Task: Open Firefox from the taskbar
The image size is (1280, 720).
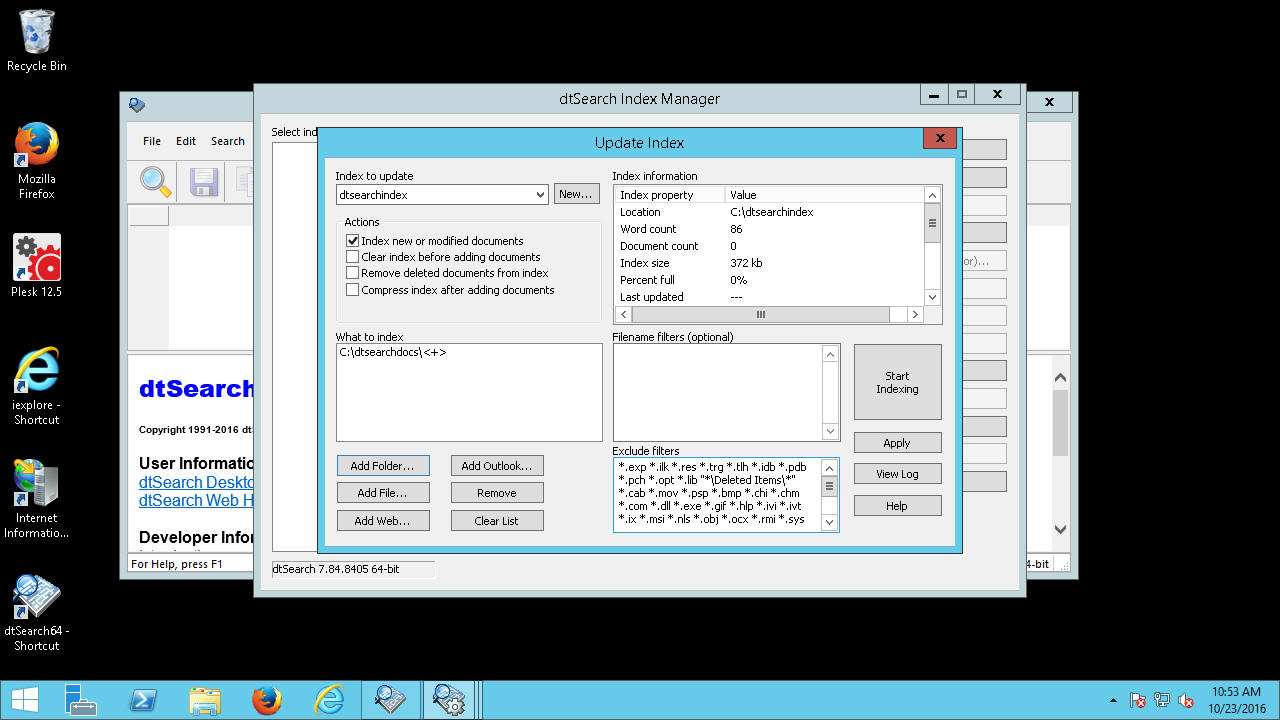Action: click(267, 700)
